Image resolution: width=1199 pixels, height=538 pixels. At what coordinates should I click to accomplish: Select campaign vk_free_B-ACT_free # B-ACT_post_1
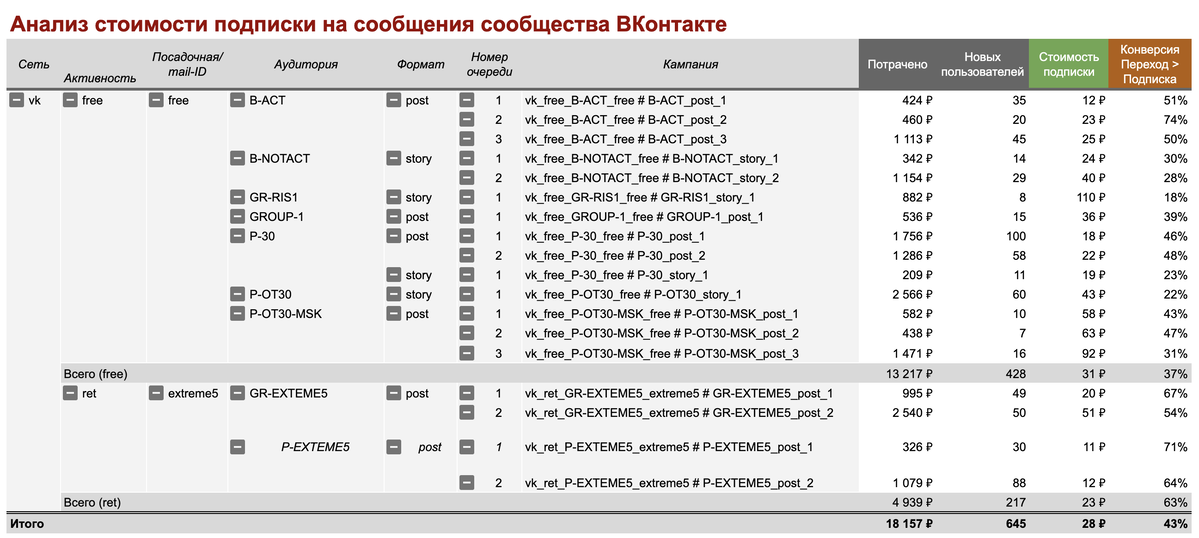[x=625, y=100]
